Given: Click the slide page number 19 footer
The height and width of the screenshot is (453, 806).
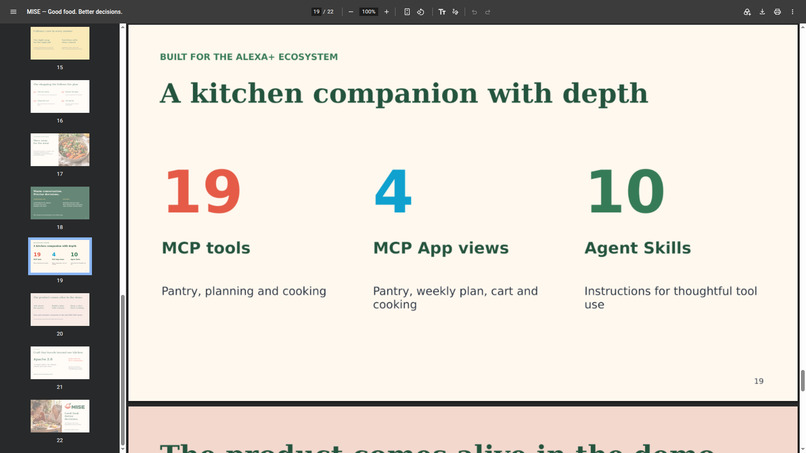Looking at the screenshot, I should pos(759,381).
